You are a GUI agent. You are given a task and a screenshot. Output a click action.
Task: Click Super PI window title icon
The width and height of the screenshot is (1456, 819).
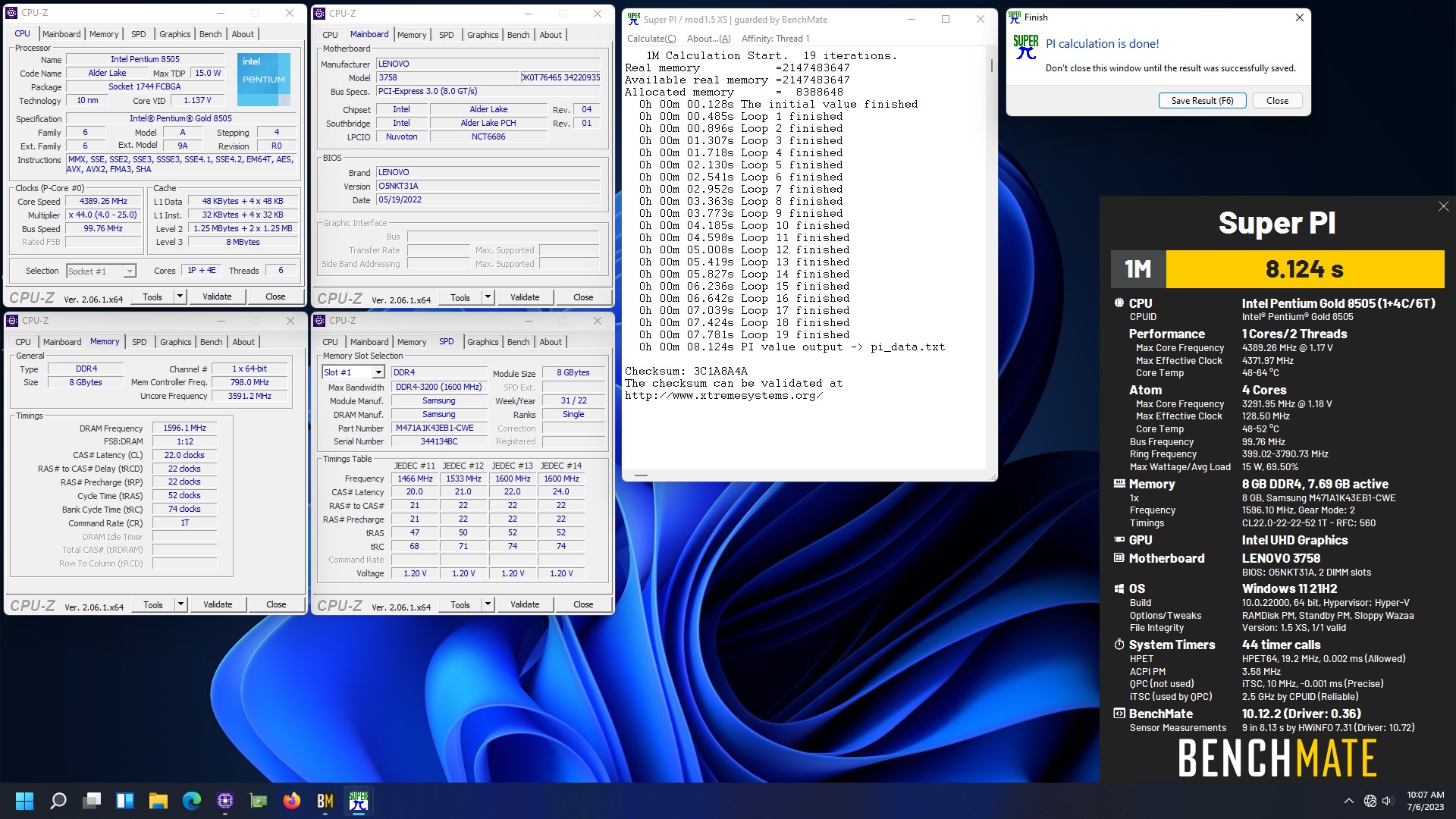pyautogui.click(x=633, y=19)
